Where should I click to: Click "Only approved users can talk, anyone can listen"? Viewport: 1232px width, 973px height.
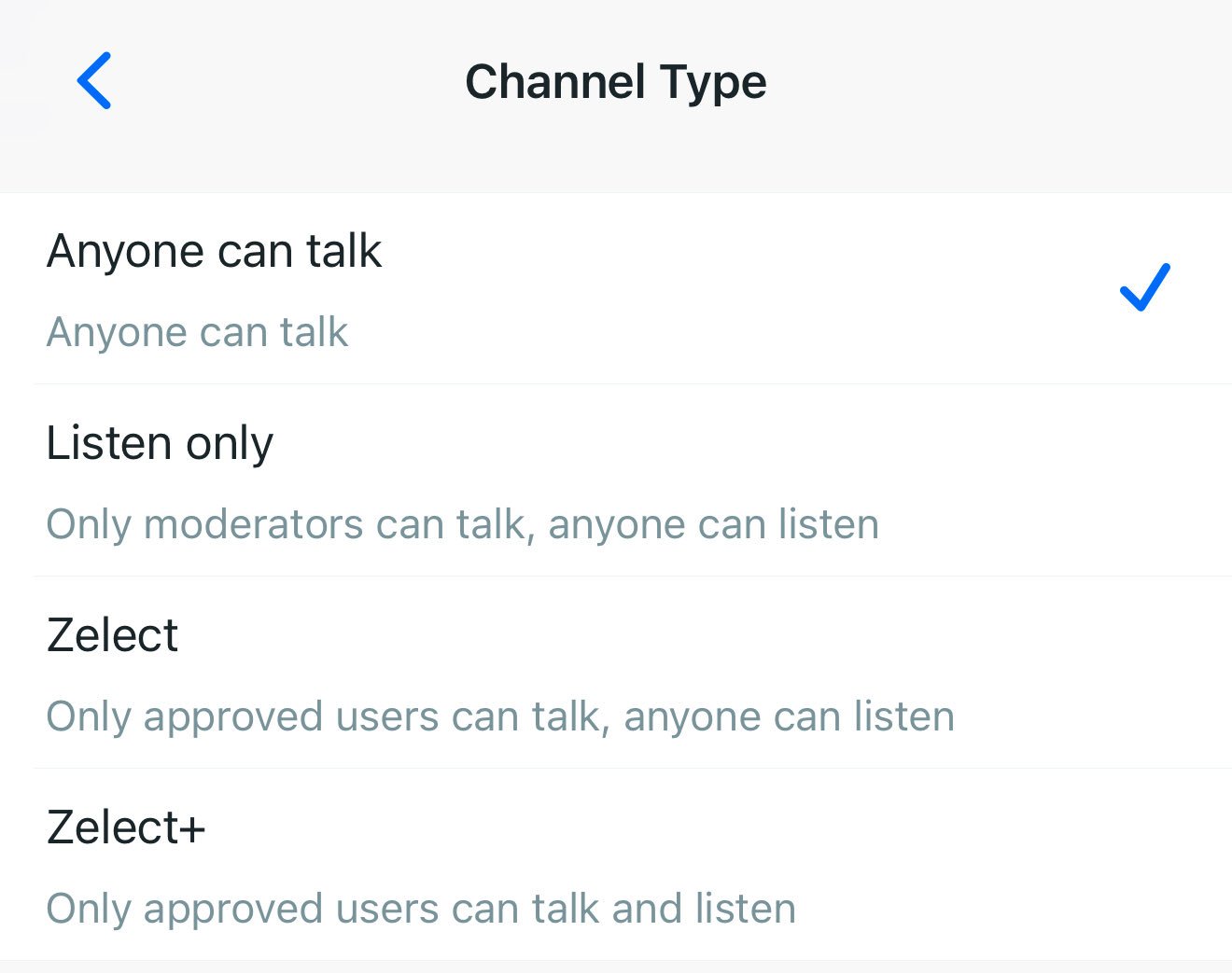pyautogui.click(x=500, y=716)
